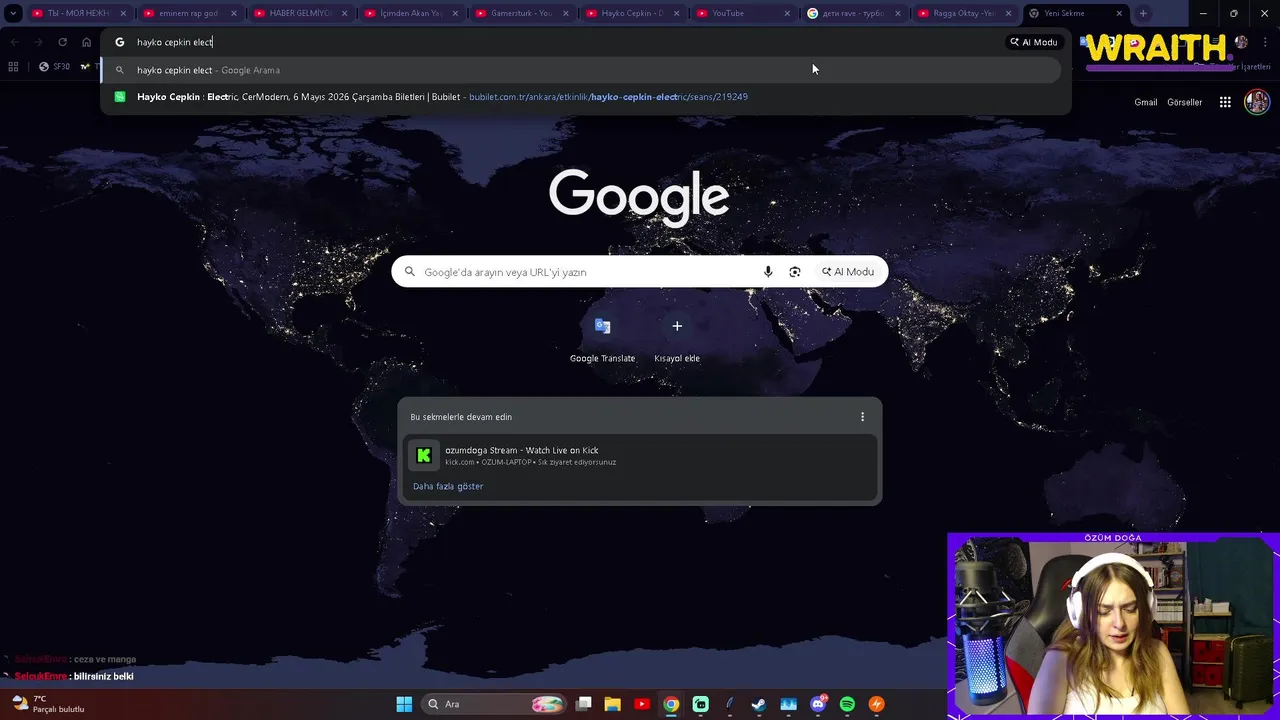Screen dimensions: 1280x720
Task: Open Windows Start menu icon
Action: click(404, 704)
